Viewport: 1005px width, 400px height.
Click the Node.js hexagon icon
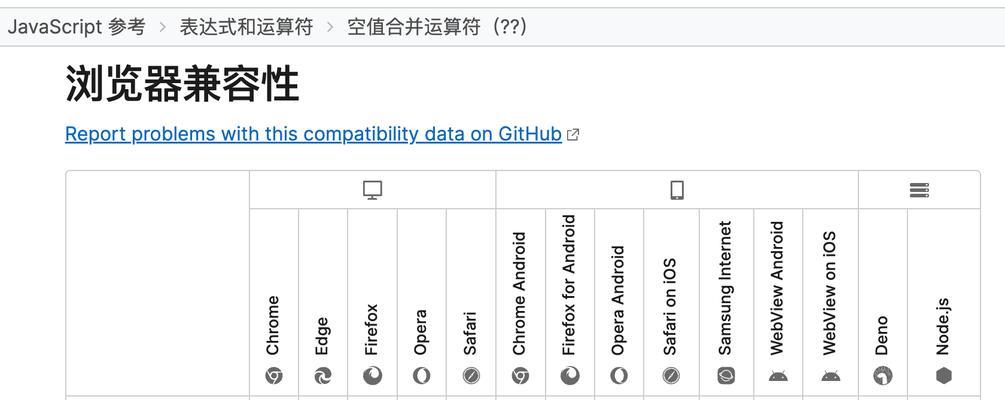[943, 376]
